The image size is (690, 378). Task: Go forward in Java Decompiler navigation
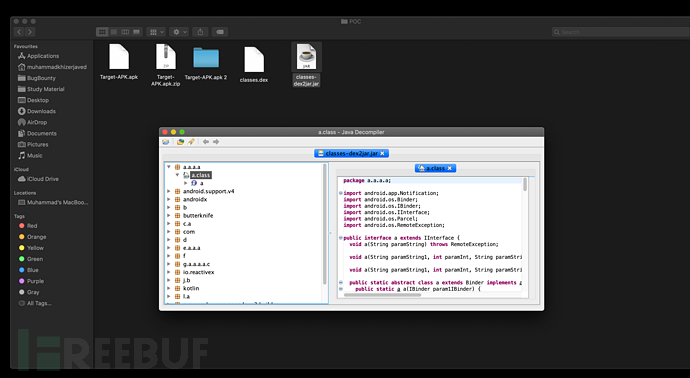coord(216,142)
